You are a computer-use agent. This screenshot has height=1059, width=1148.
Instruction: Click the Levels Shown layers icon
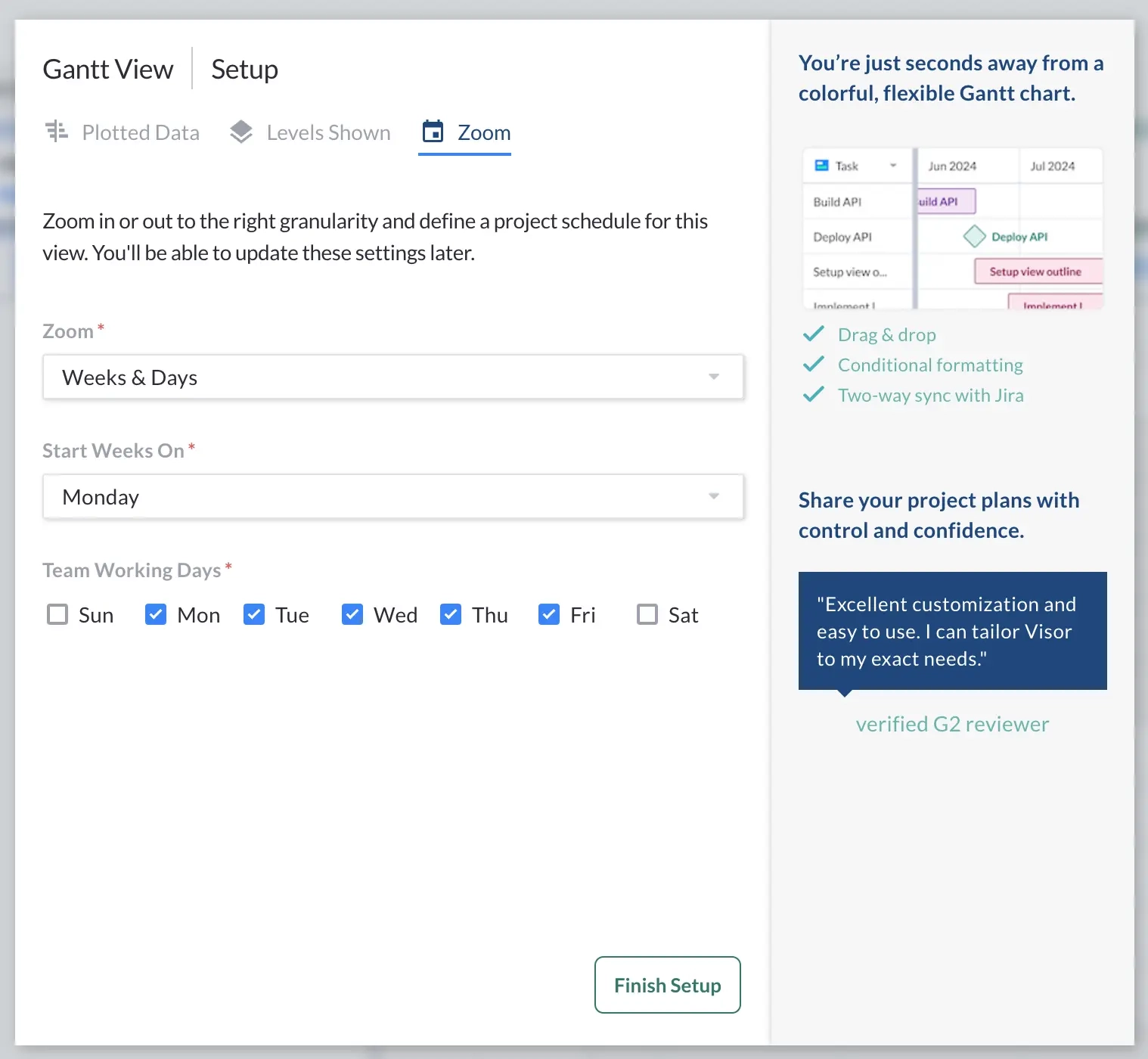(x=240, y=131)
